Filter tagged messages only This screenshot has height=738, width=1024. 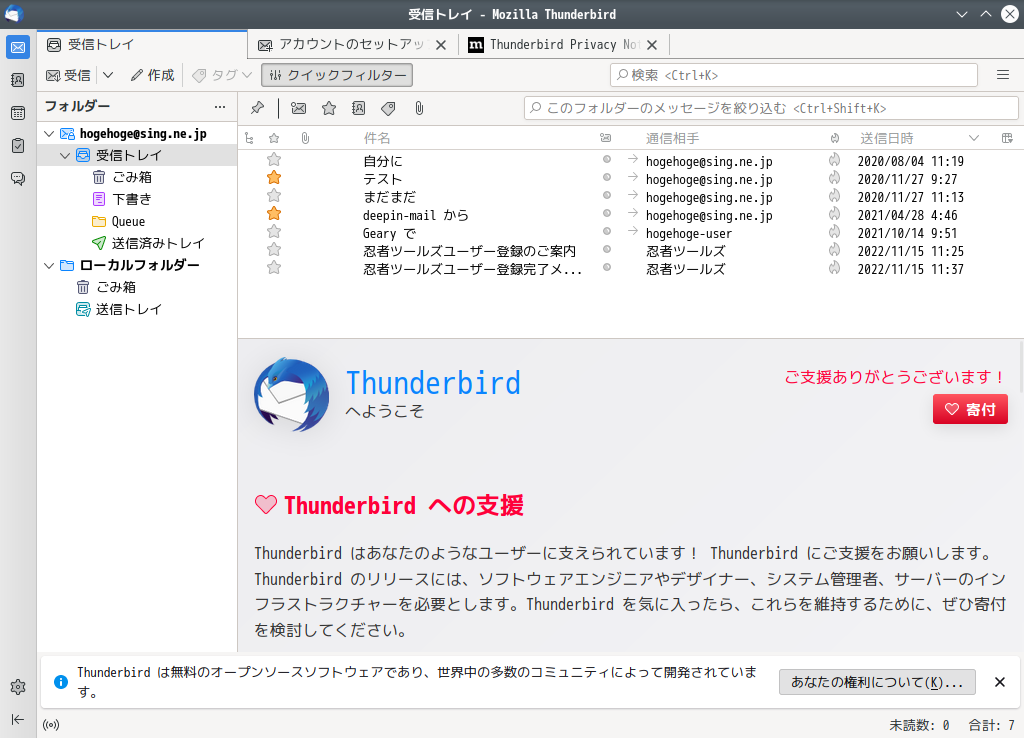click(389, 108)
